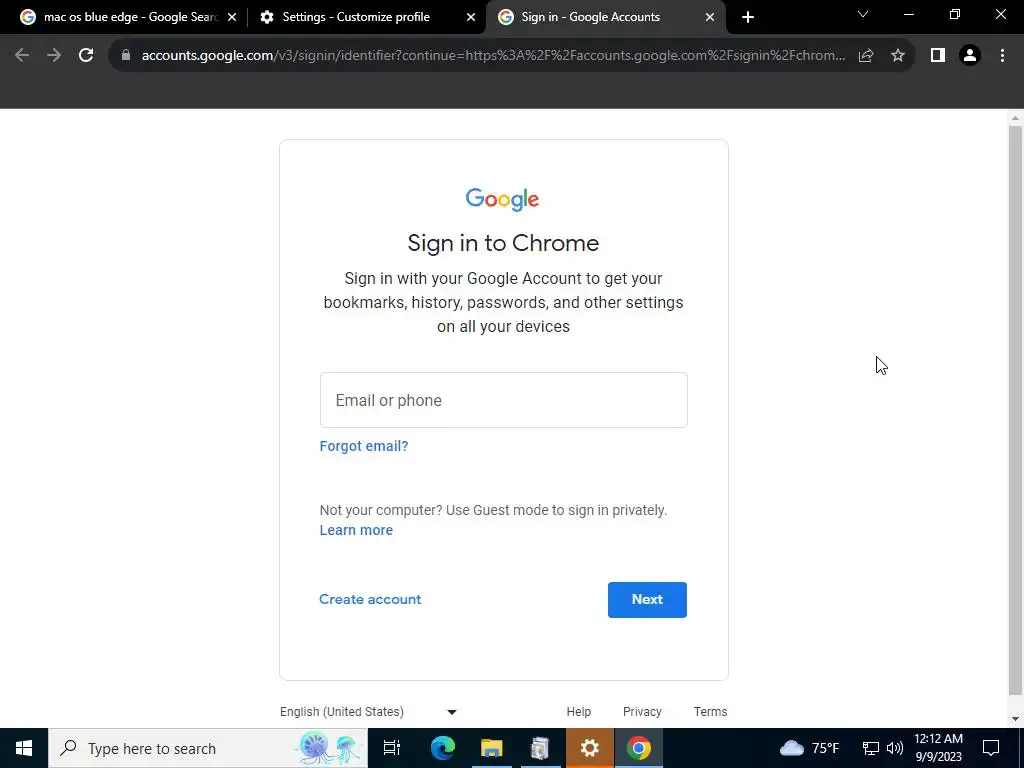Launch Microsoft Edge from the taskbar
The width and height of the screenshot is (1024, 768).
tap(442, 748)
